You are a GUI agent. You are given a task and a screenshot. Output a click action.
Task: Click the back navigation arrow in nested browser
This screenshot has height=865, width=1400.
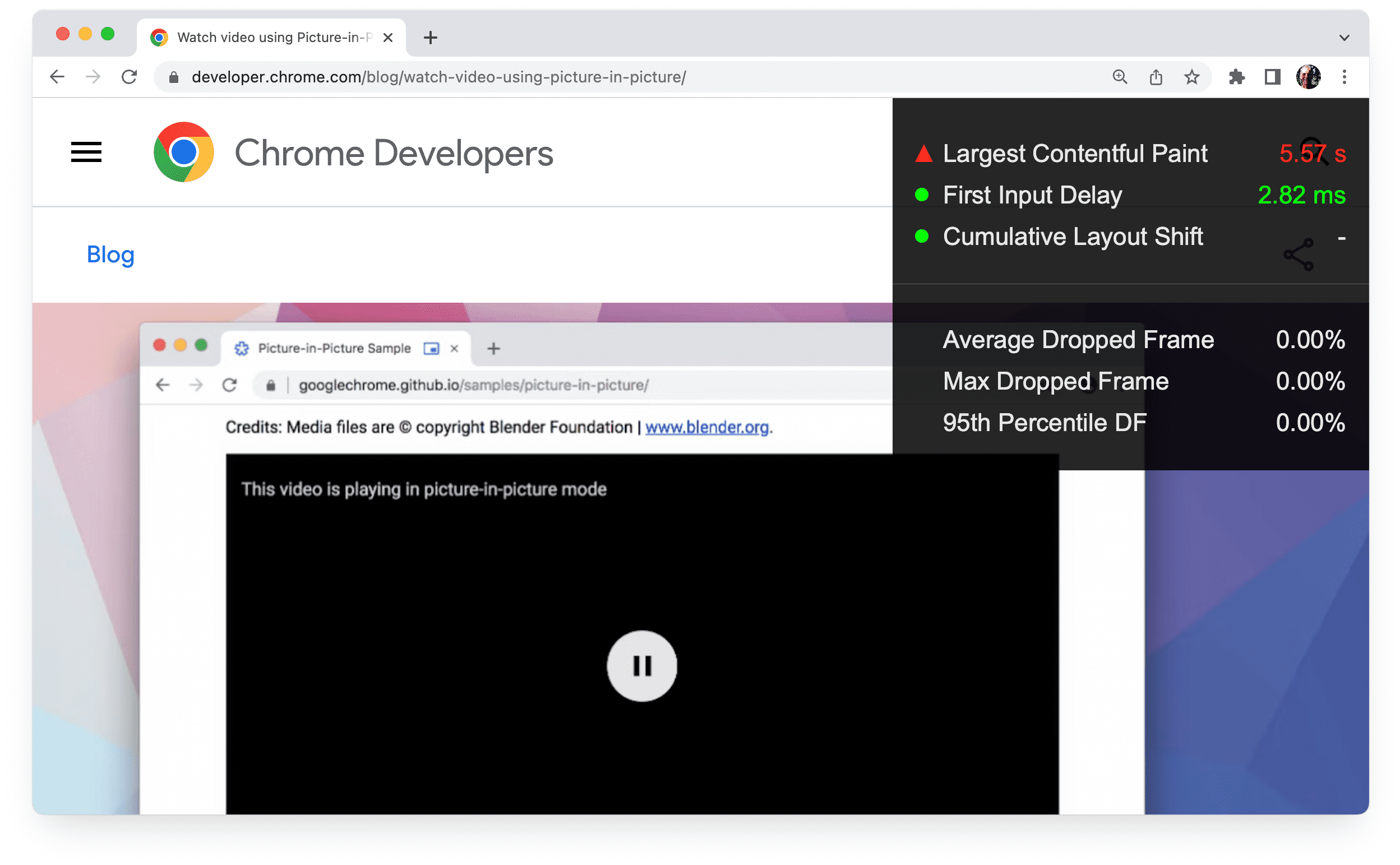pos(162,384)
